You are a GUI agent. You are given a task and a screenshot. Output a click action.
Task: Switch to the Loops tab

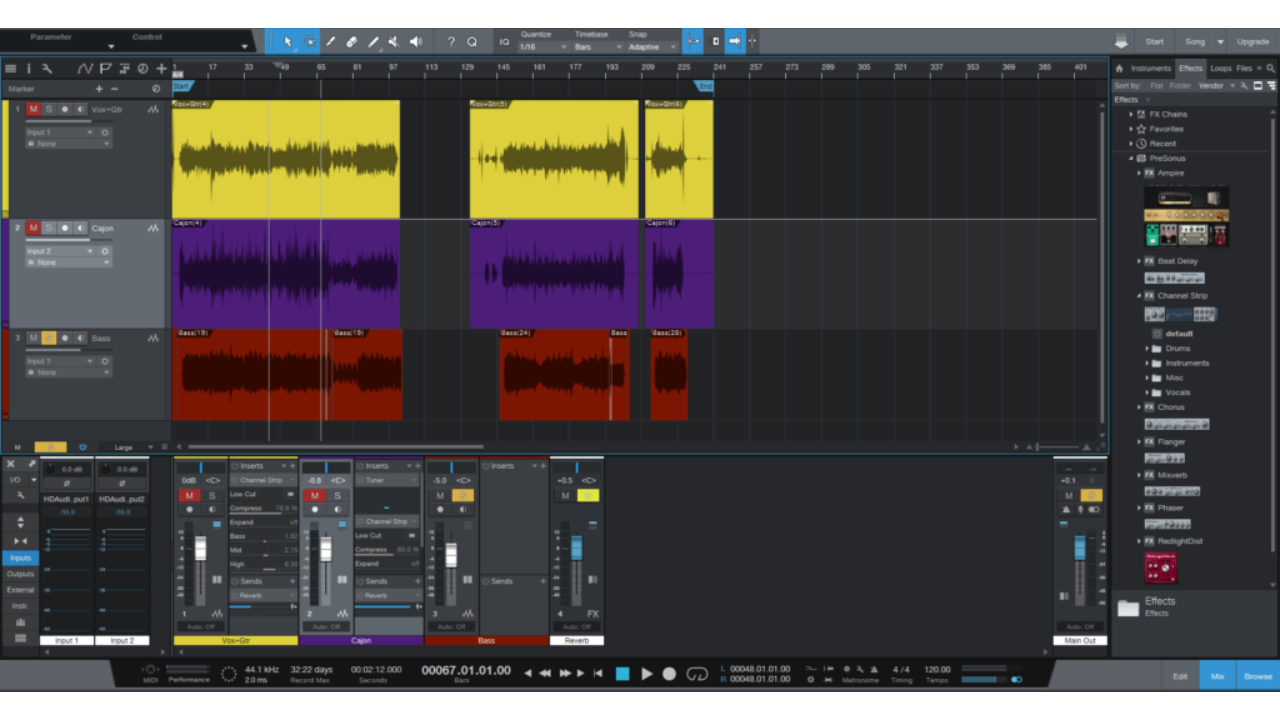pyautogui.click(x=1222, y=68)
